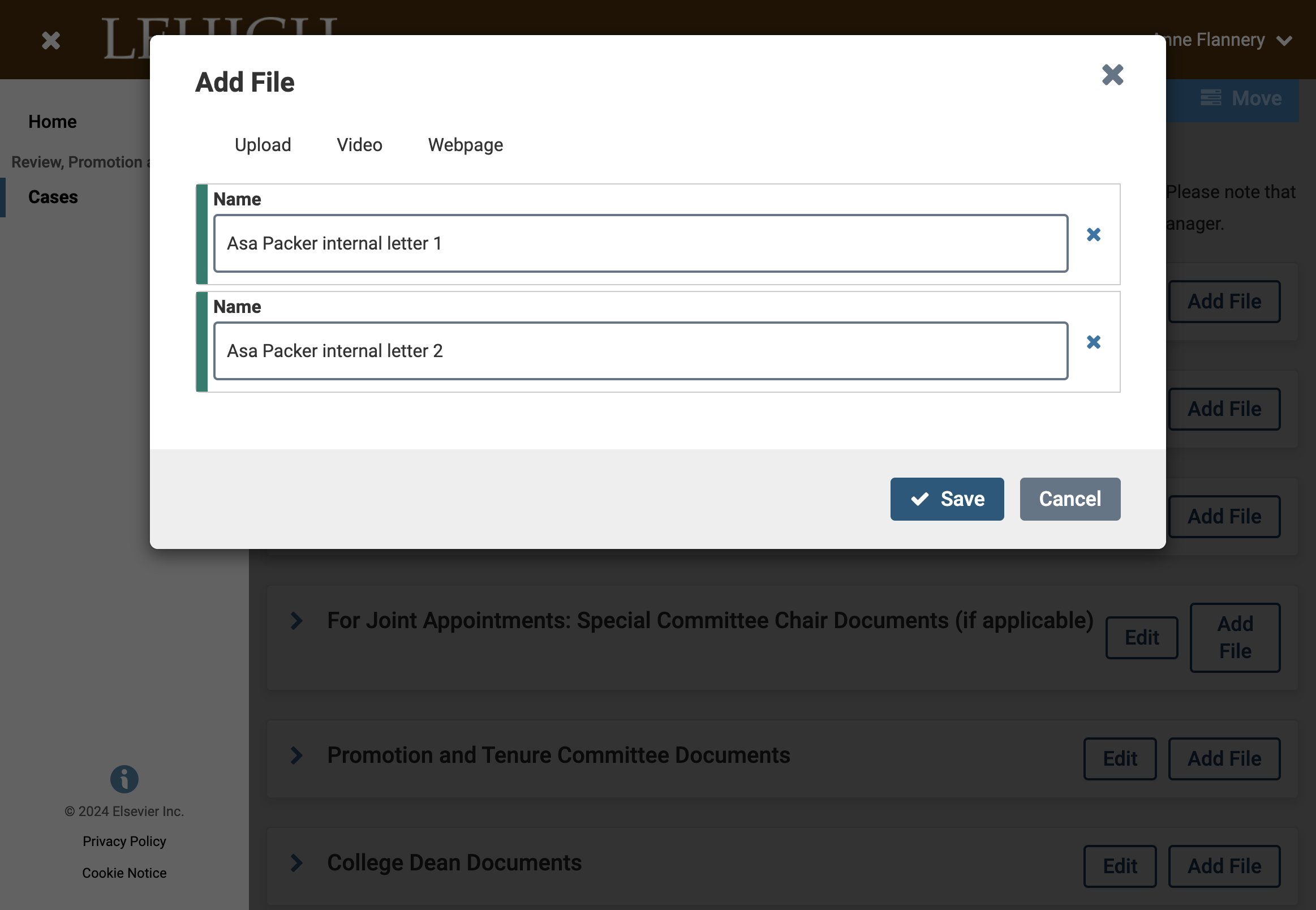Click Add File for College Dean Documents

(1224, 866)
